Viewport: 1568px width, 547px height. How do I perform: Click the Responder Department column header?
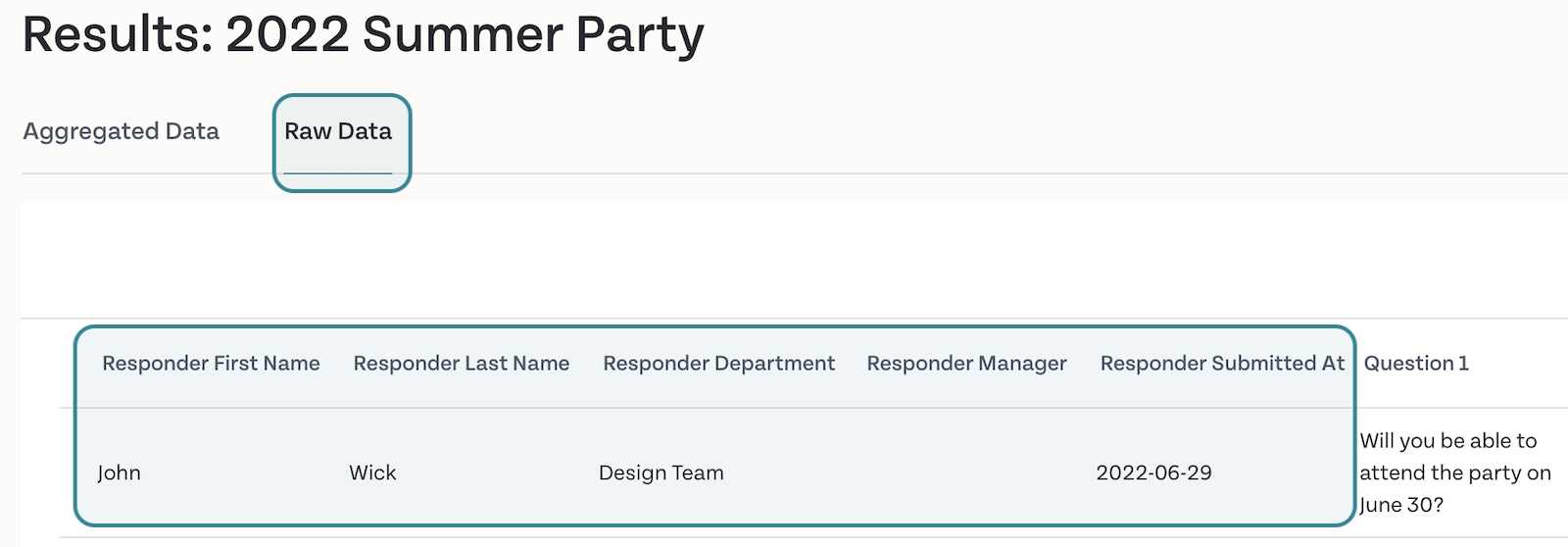pyautogui.click(x=719, y=364)
